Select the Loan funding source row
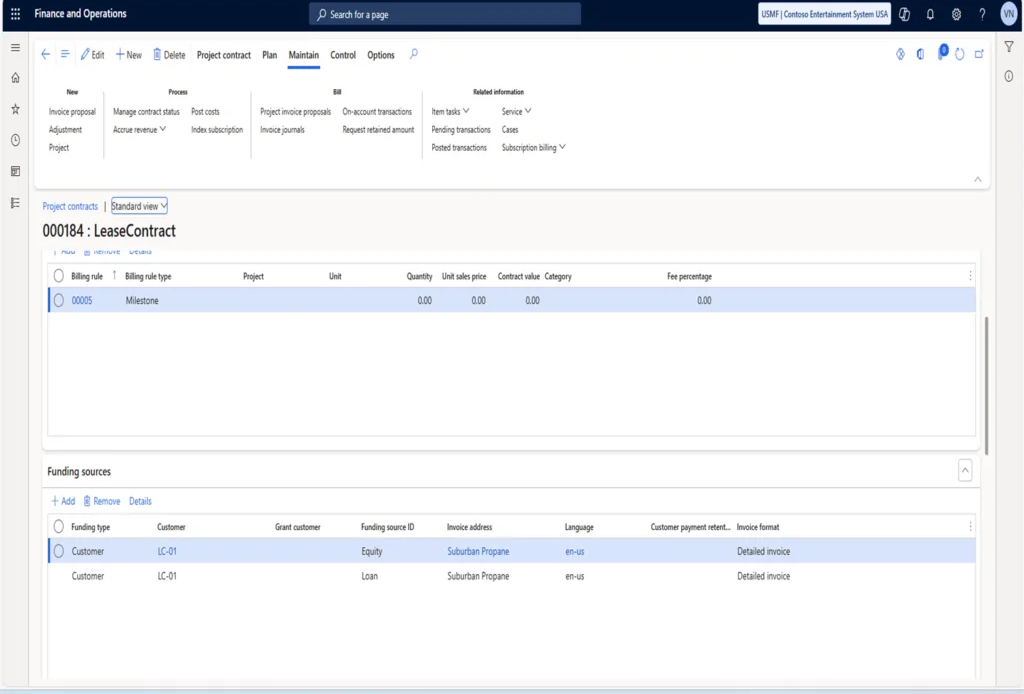This screenshot has width=1024, height=694. point(511,576)
